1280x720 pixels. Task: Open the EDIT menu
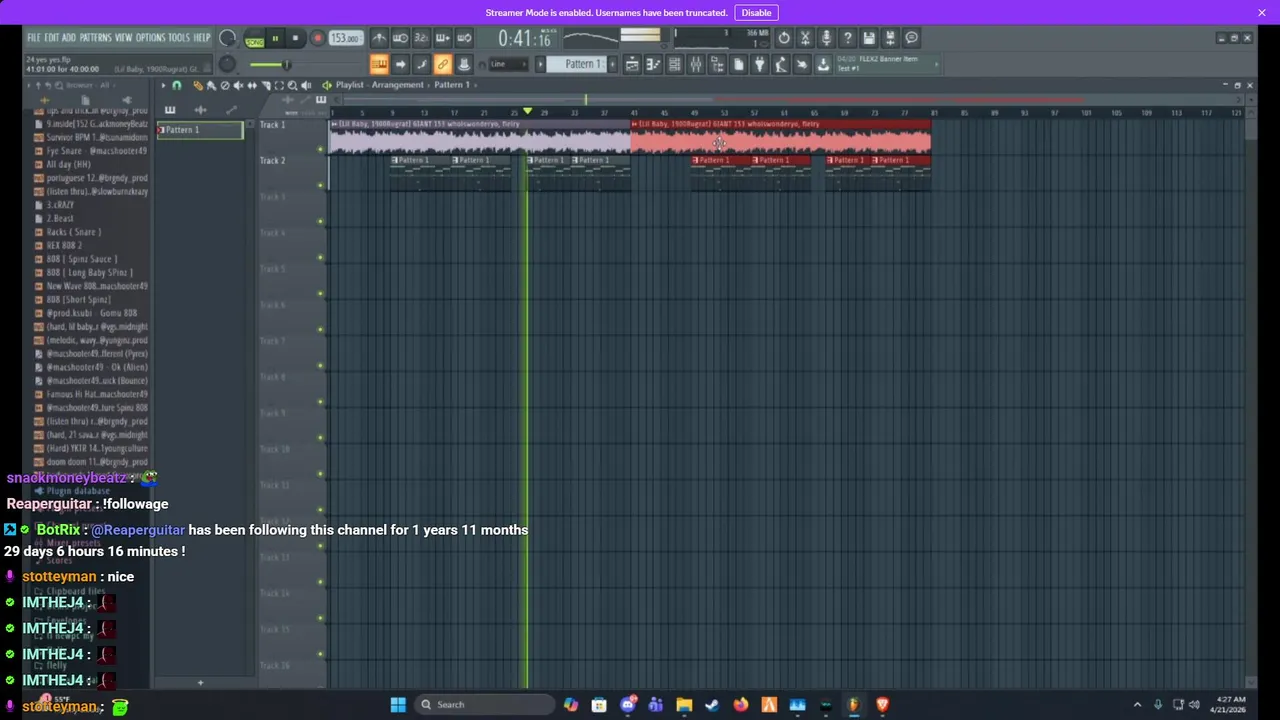pos(51,38)
